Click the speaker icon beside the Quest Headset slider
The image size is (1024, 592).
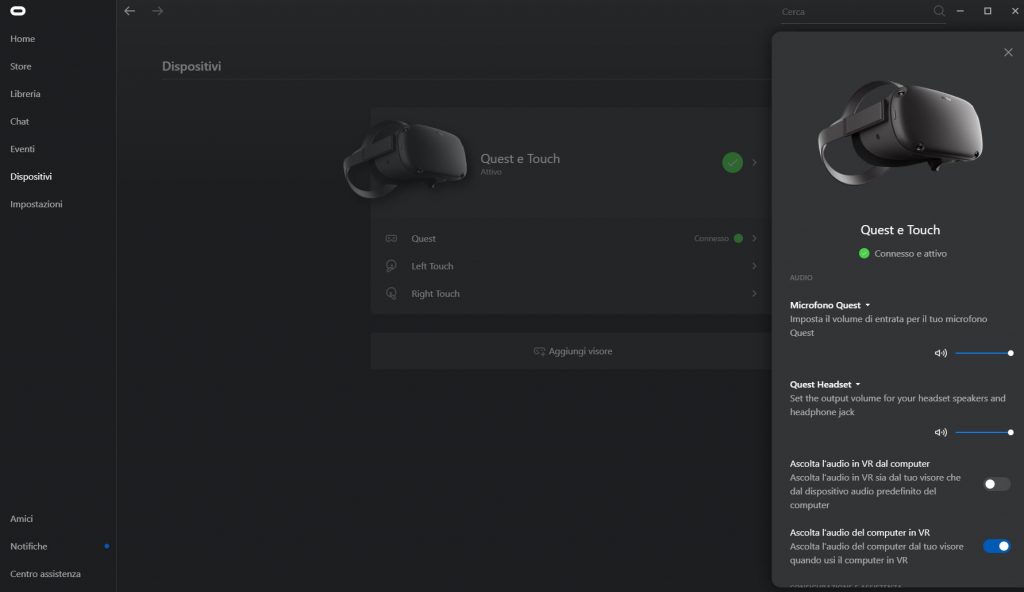939,432
